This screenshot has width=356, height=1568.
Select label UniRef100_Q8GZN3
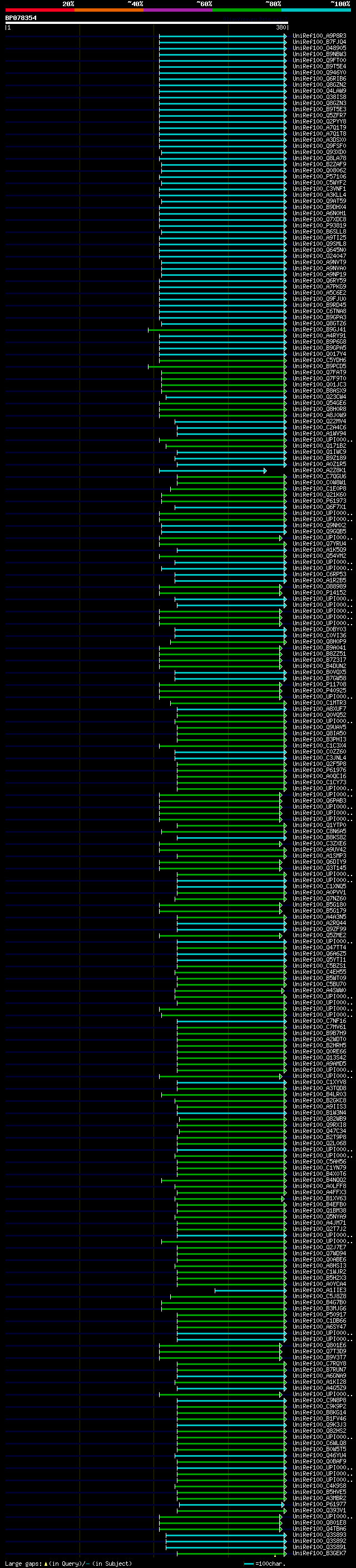coord(319,103)
